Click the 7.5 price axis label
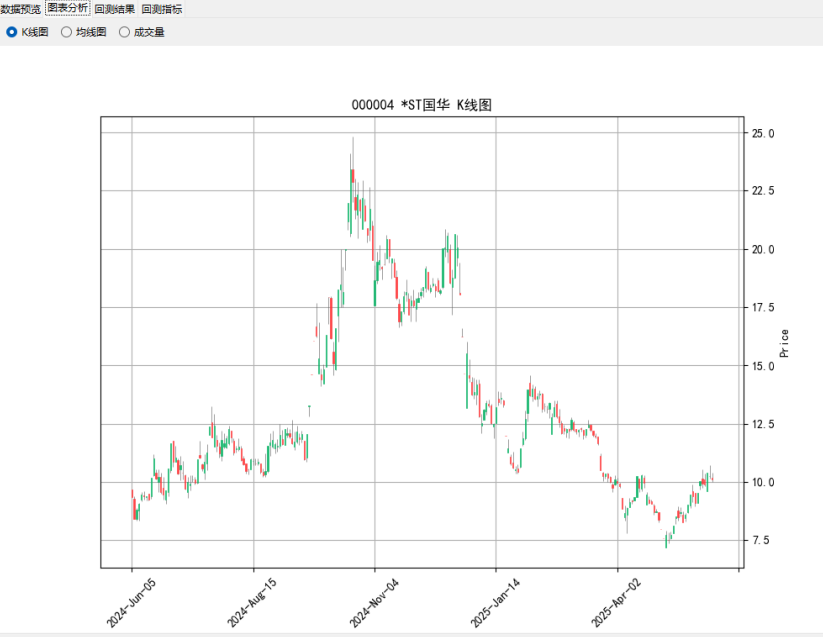The width and height of the screenshot is (823, 638). [x=763, y=540]
